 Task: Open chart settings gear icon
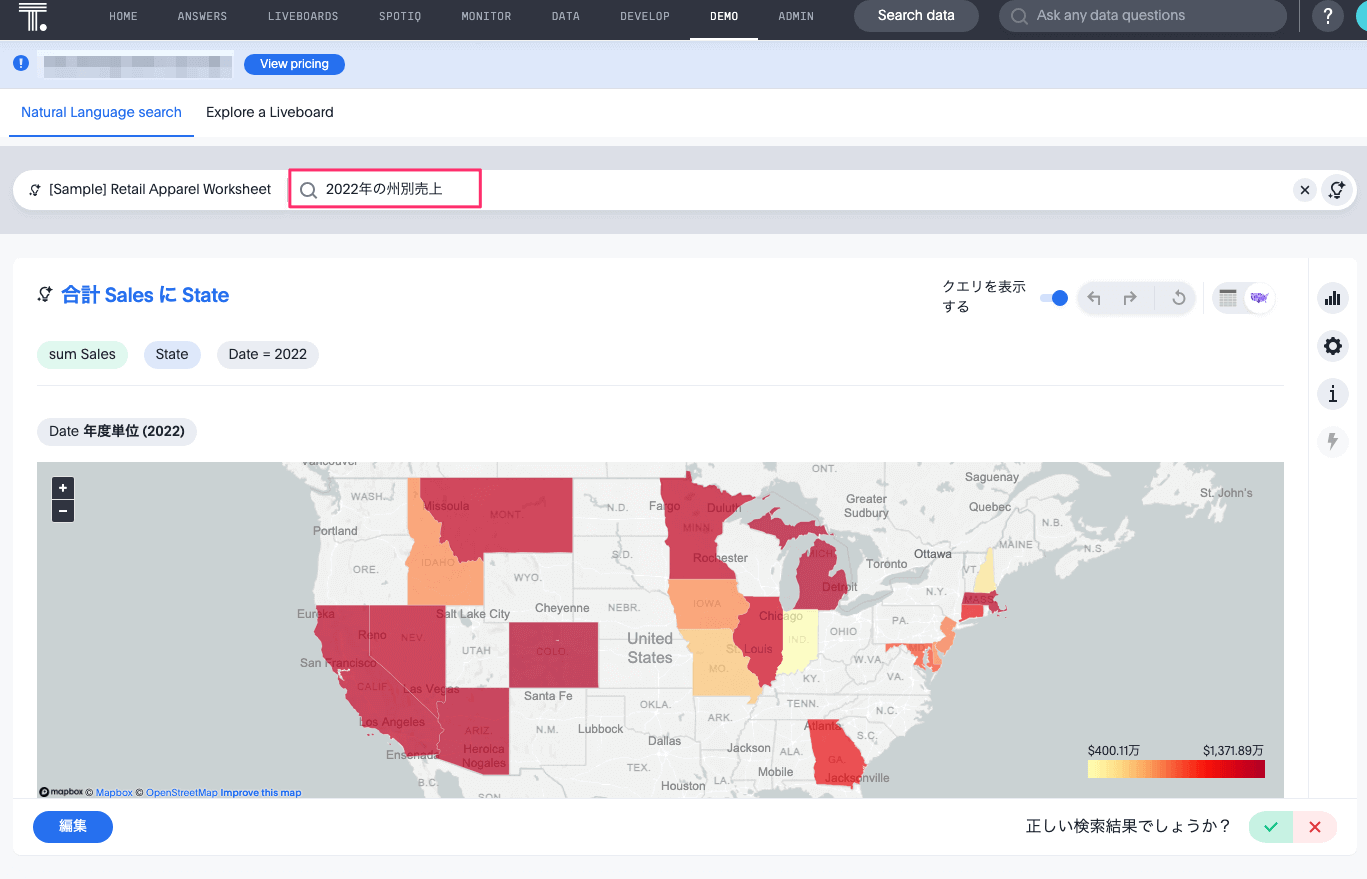1332,346
